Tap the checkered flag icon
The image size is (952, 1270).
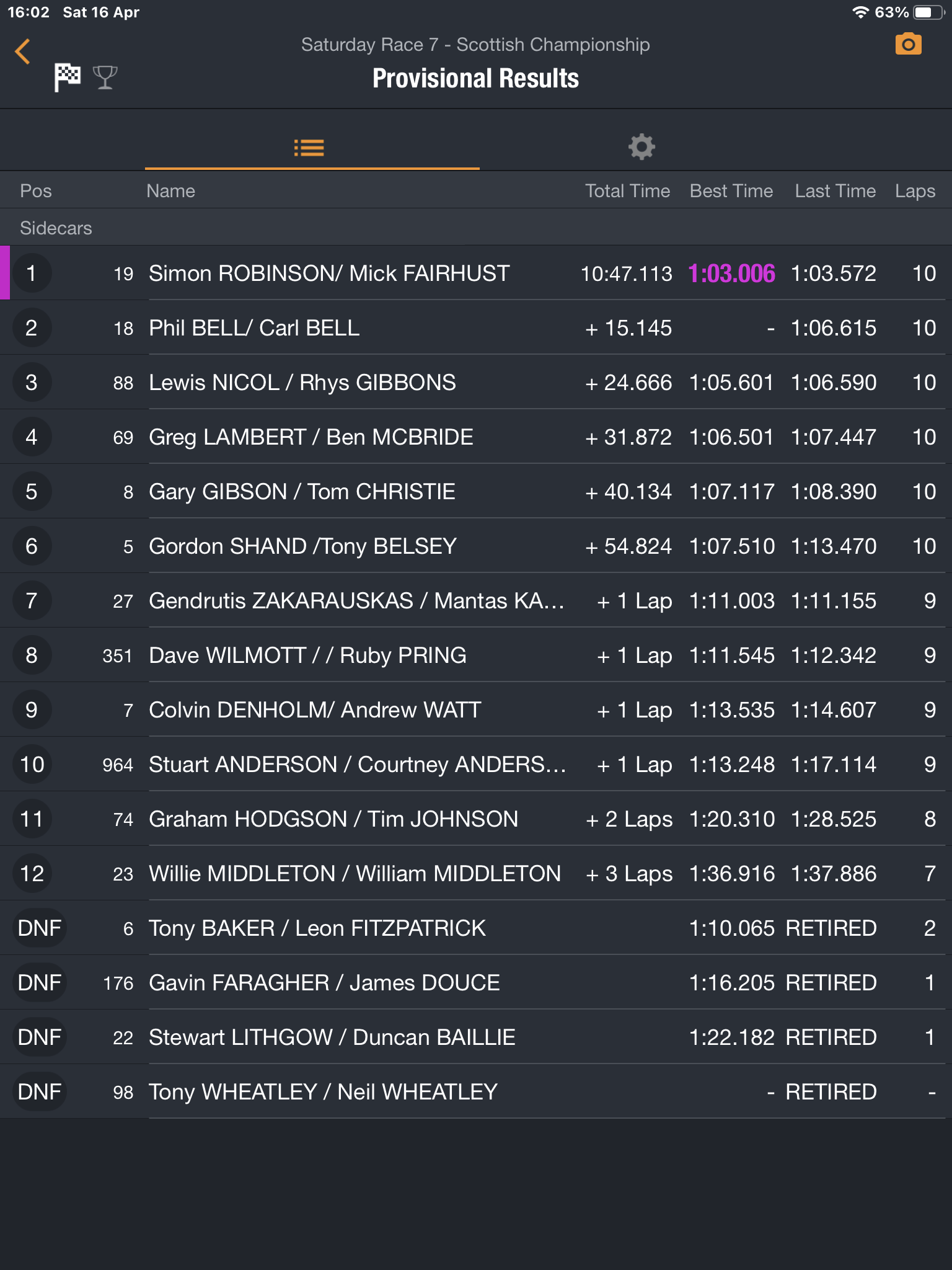67,78
